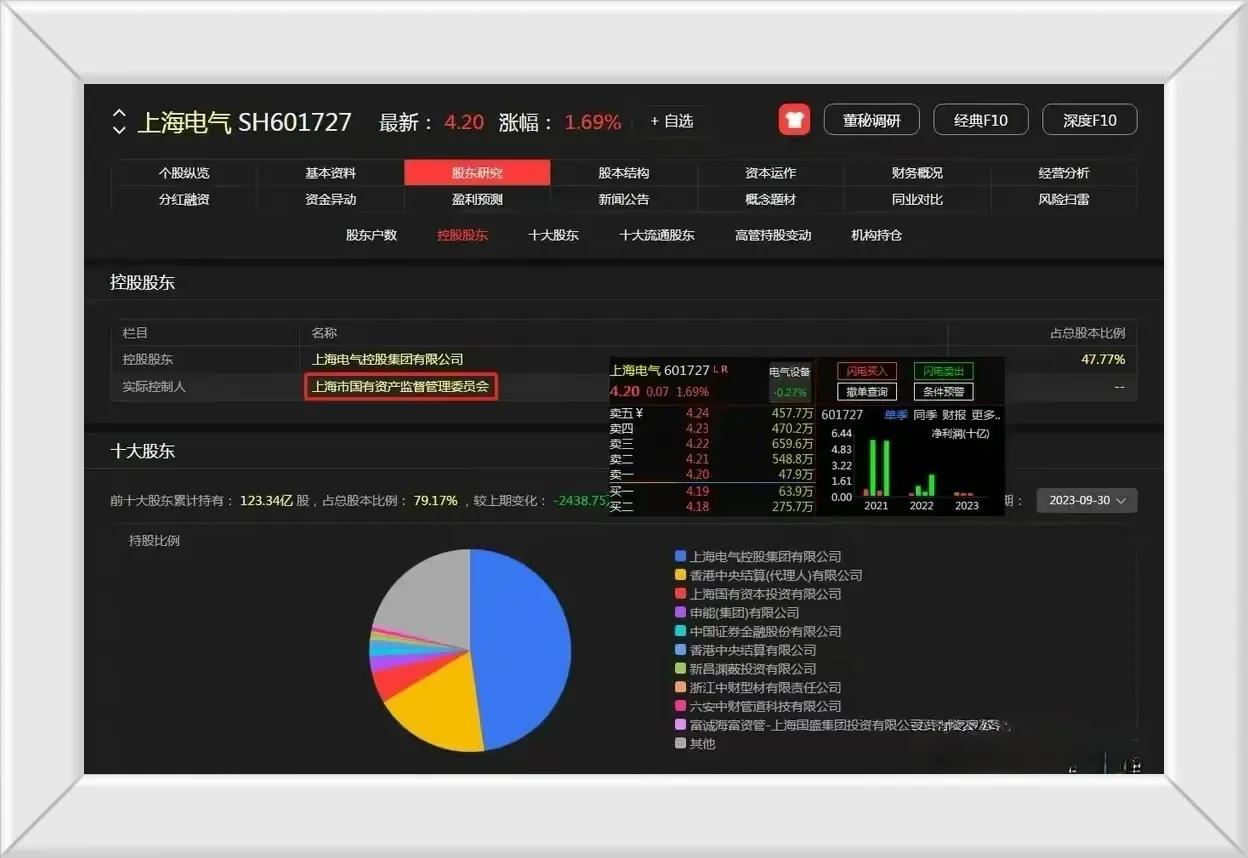
Task: Open the 经典F10 view
Action: (980, 120)
